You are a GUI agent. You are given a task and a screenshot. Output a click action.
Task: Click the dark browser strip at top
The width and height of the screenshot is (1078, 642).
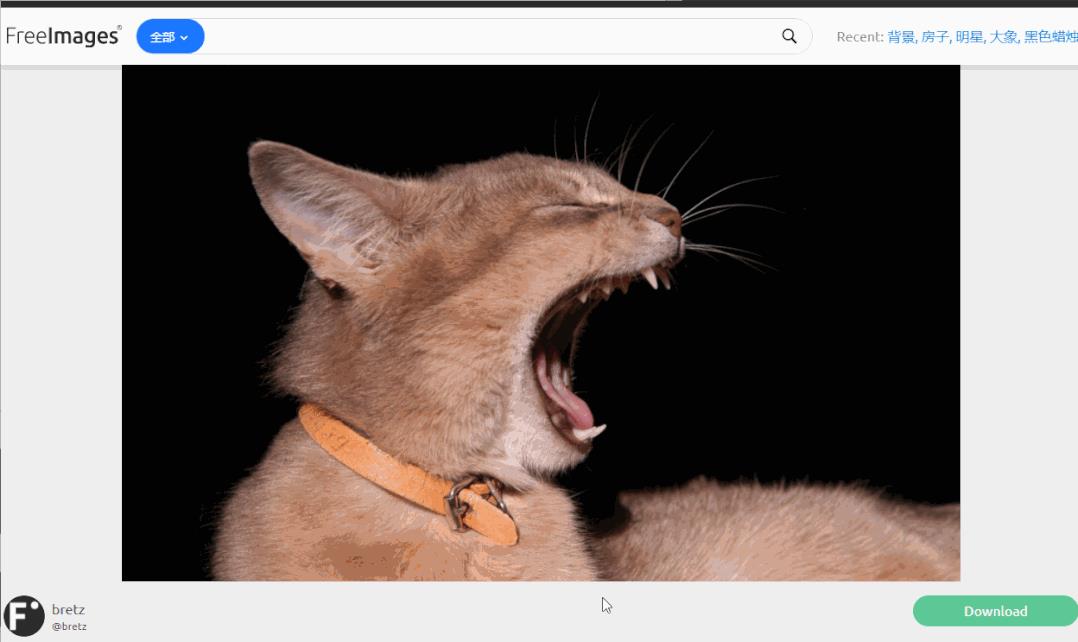pos(539,3)
